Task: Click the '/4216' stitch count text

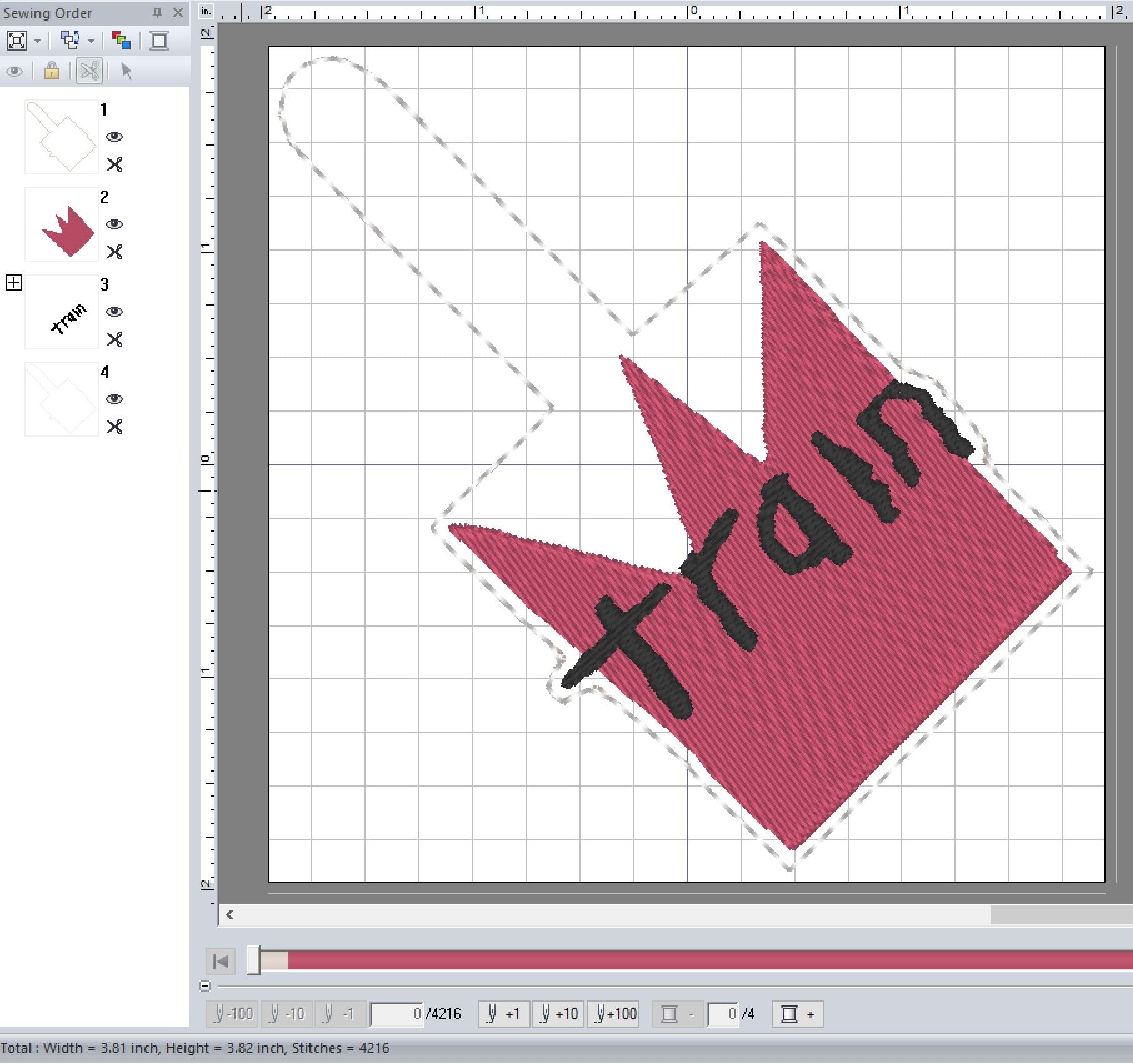Action: pos(443,1014)
